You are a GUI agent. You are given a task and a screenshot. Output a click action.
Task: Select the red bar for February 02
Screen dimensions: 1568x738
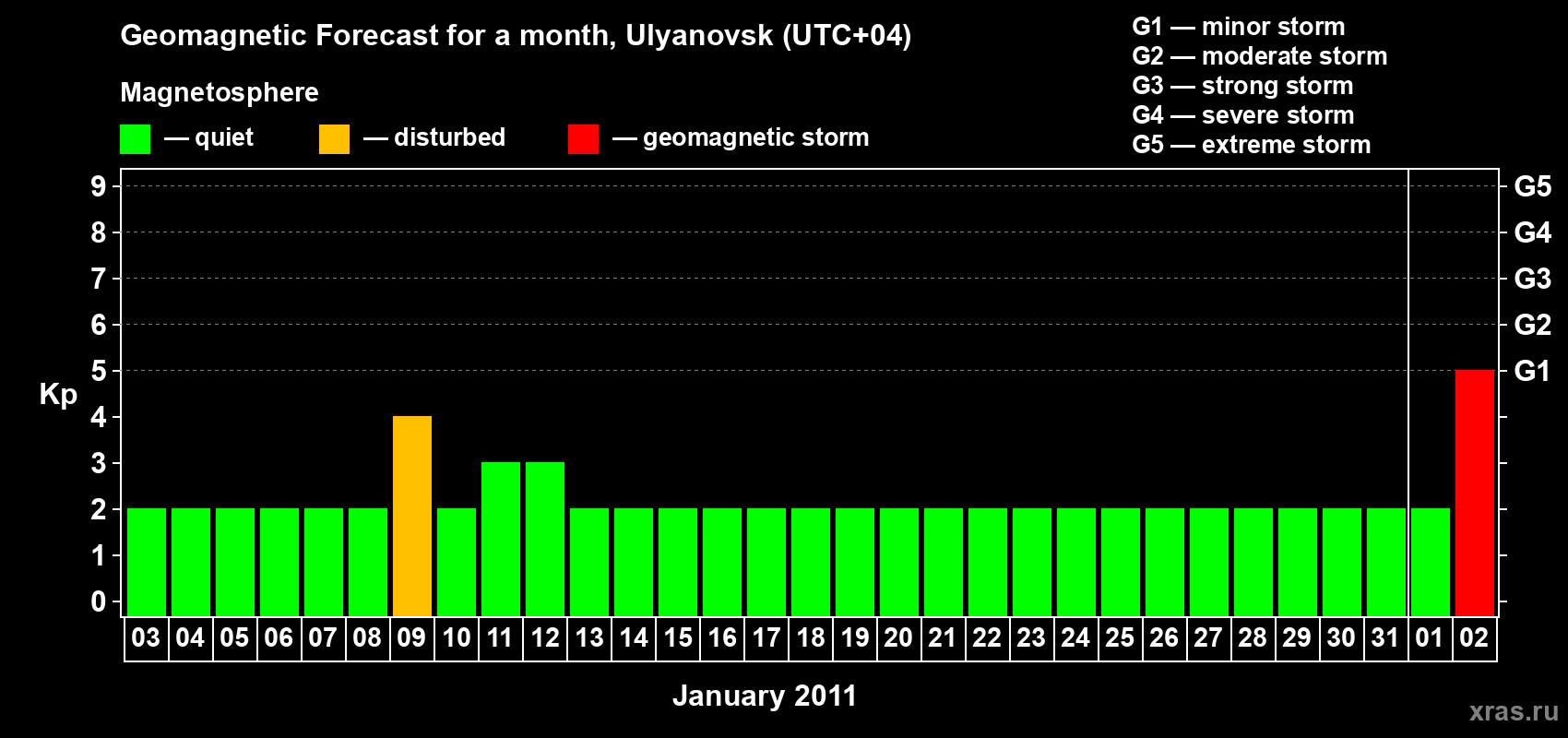point(1475,493)
